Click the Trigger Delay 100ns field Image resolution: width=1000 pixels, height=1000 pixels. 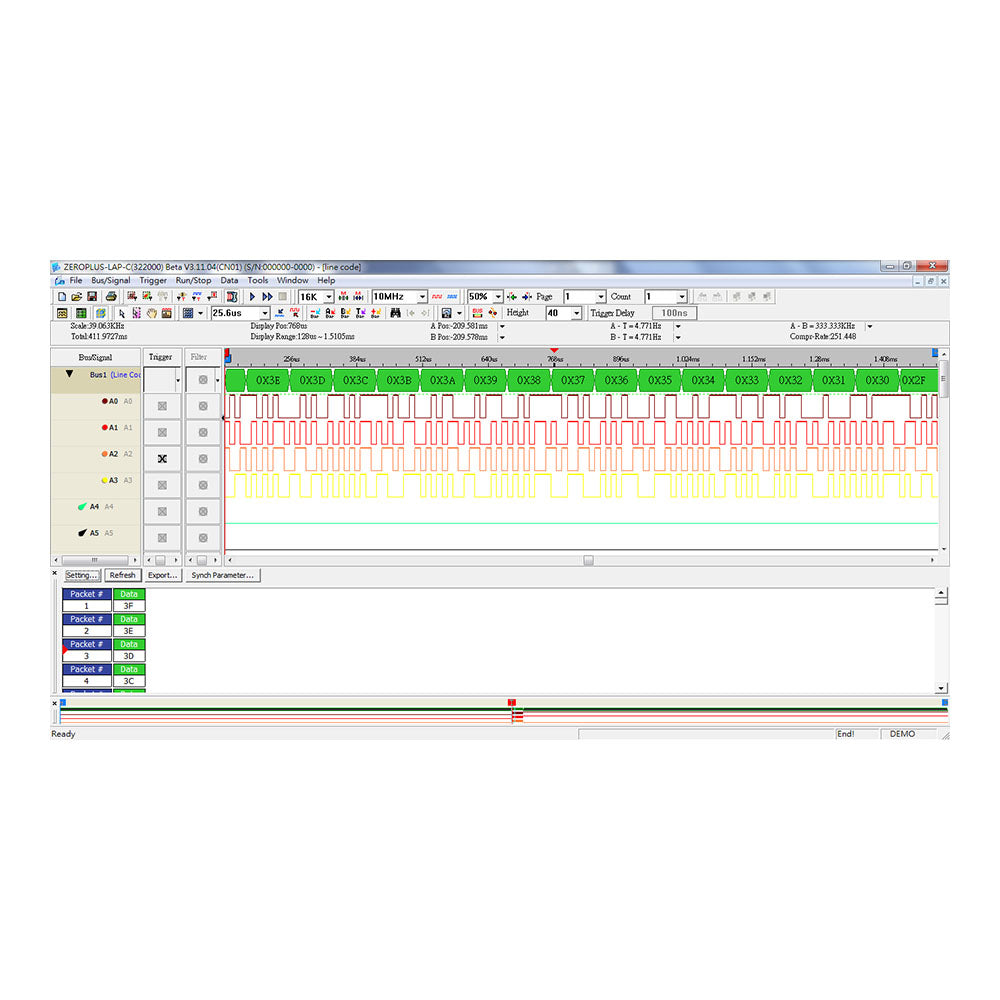(674, 313)
